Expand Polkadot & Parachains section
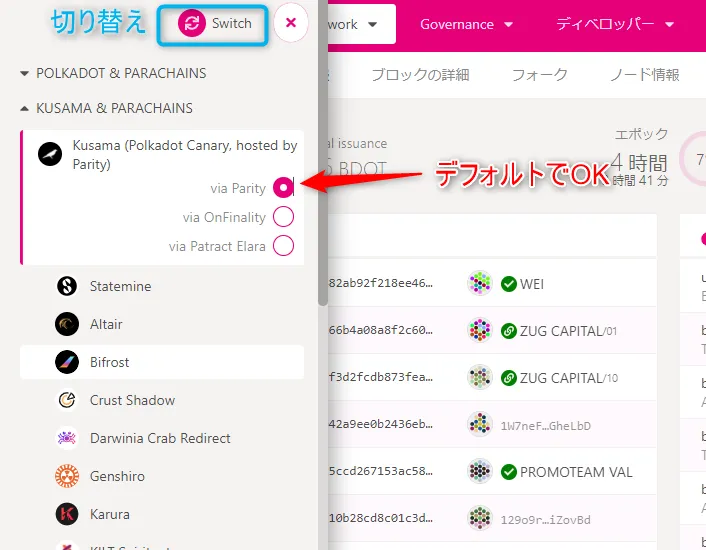Viewport: 706px width, 550px height. coord(113,73)
